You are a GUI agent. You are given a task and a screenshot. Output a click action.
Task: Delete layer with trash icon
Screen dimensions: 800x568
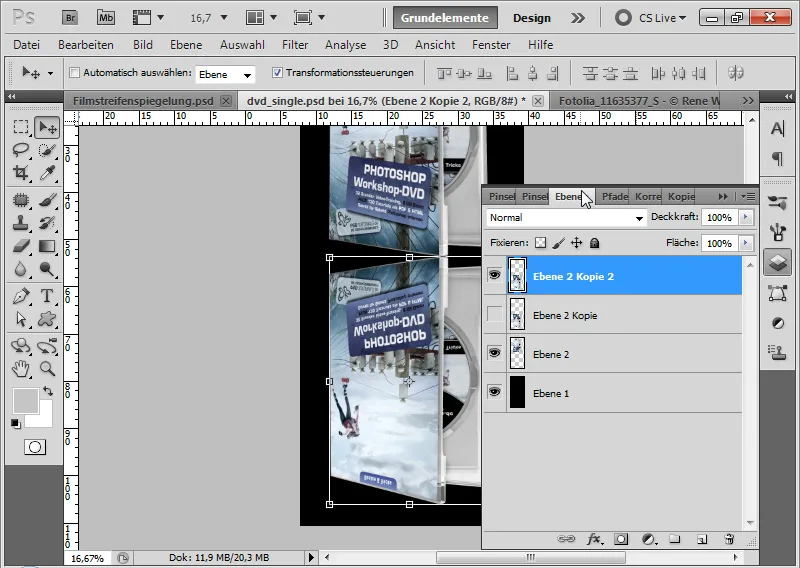(x=729, y=539)
